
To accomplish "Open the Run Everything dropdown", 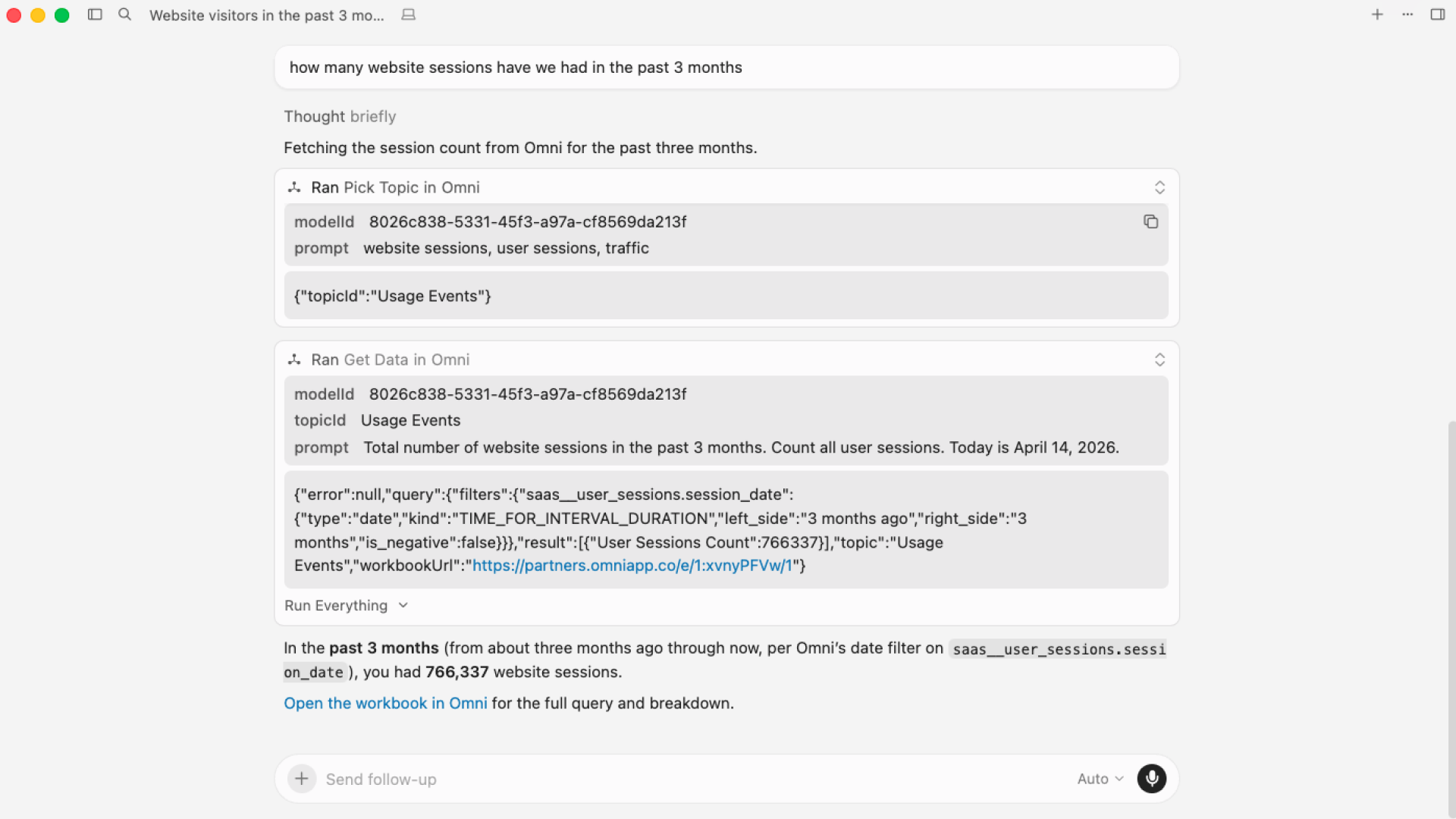I will 346,605.
